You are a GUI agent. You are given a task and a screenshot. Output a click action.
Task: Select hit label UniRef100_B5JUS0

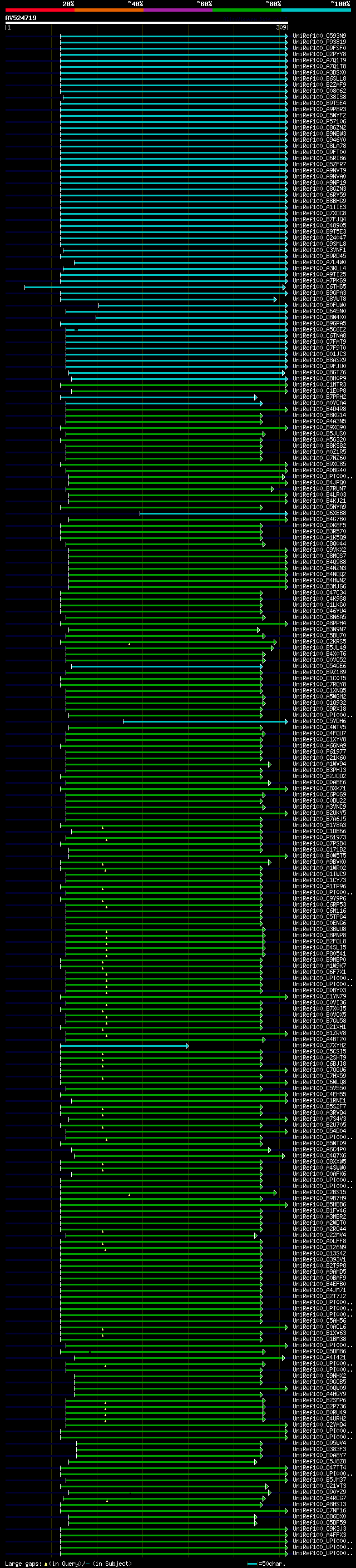(x=319, y=434)
